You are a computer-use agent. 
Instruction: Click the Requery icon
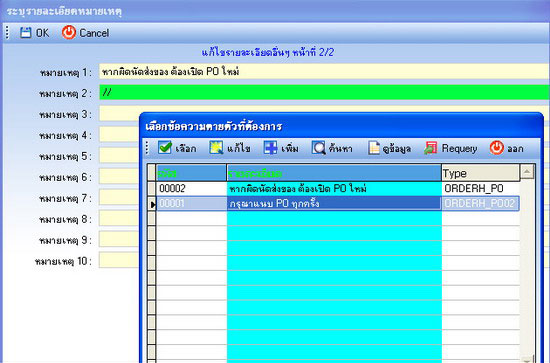click(x=430, y=148)
